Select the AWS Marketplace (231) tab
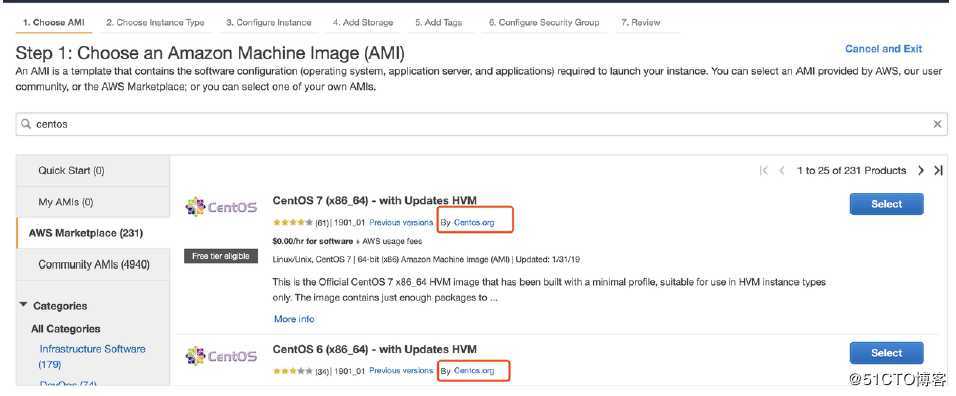 pos(93,233)
